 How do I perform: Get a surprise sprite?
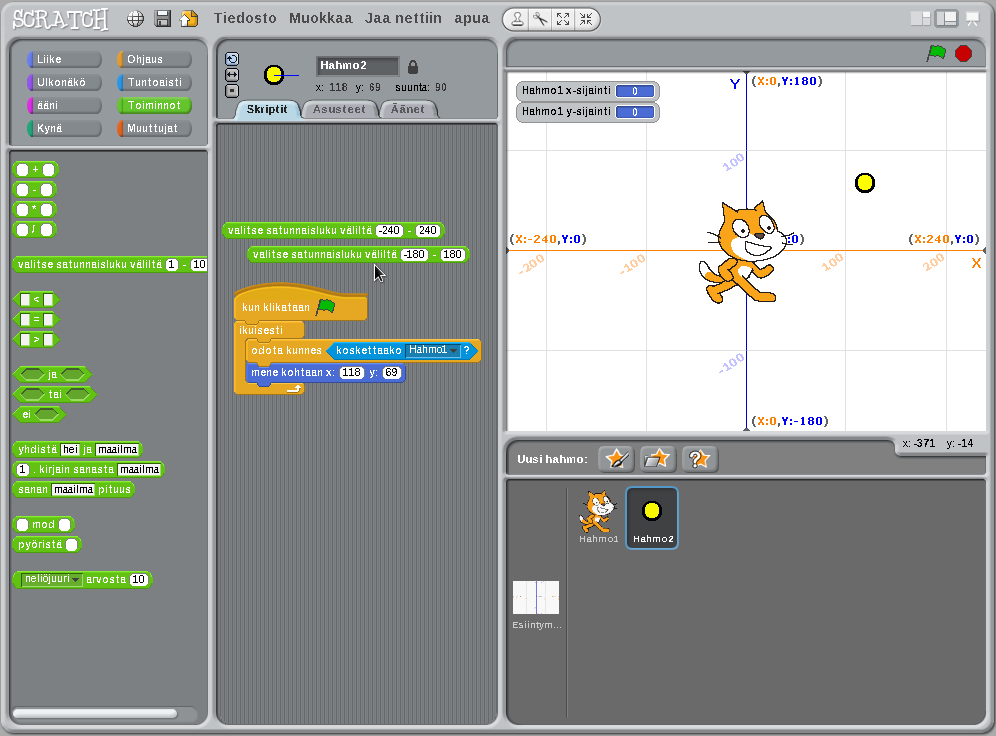point(699,458)
